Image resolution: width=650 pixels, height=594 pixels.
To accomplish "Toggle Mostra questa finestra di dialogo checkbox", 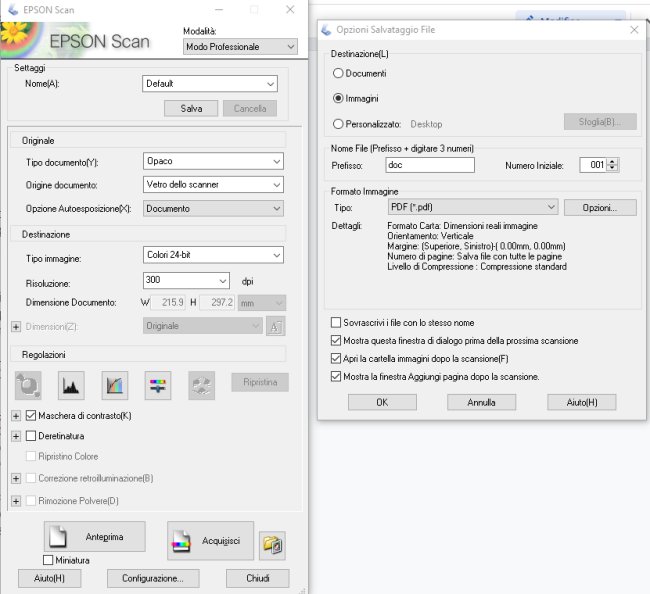I will [336, 341].
